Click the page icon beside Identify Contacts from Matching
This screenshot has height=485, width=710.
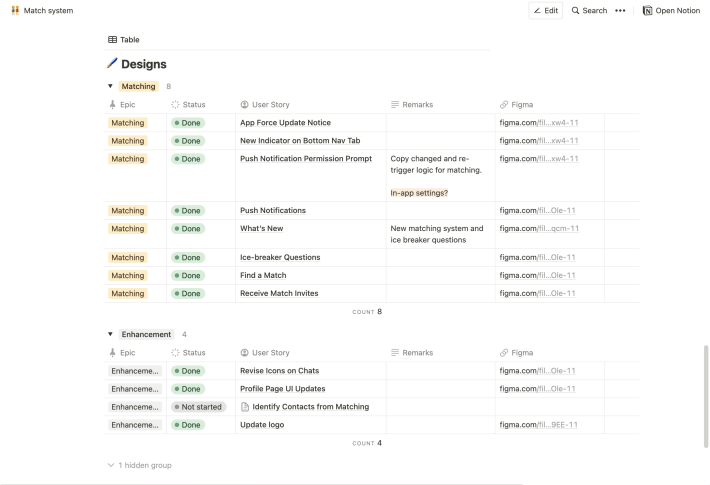245,407
